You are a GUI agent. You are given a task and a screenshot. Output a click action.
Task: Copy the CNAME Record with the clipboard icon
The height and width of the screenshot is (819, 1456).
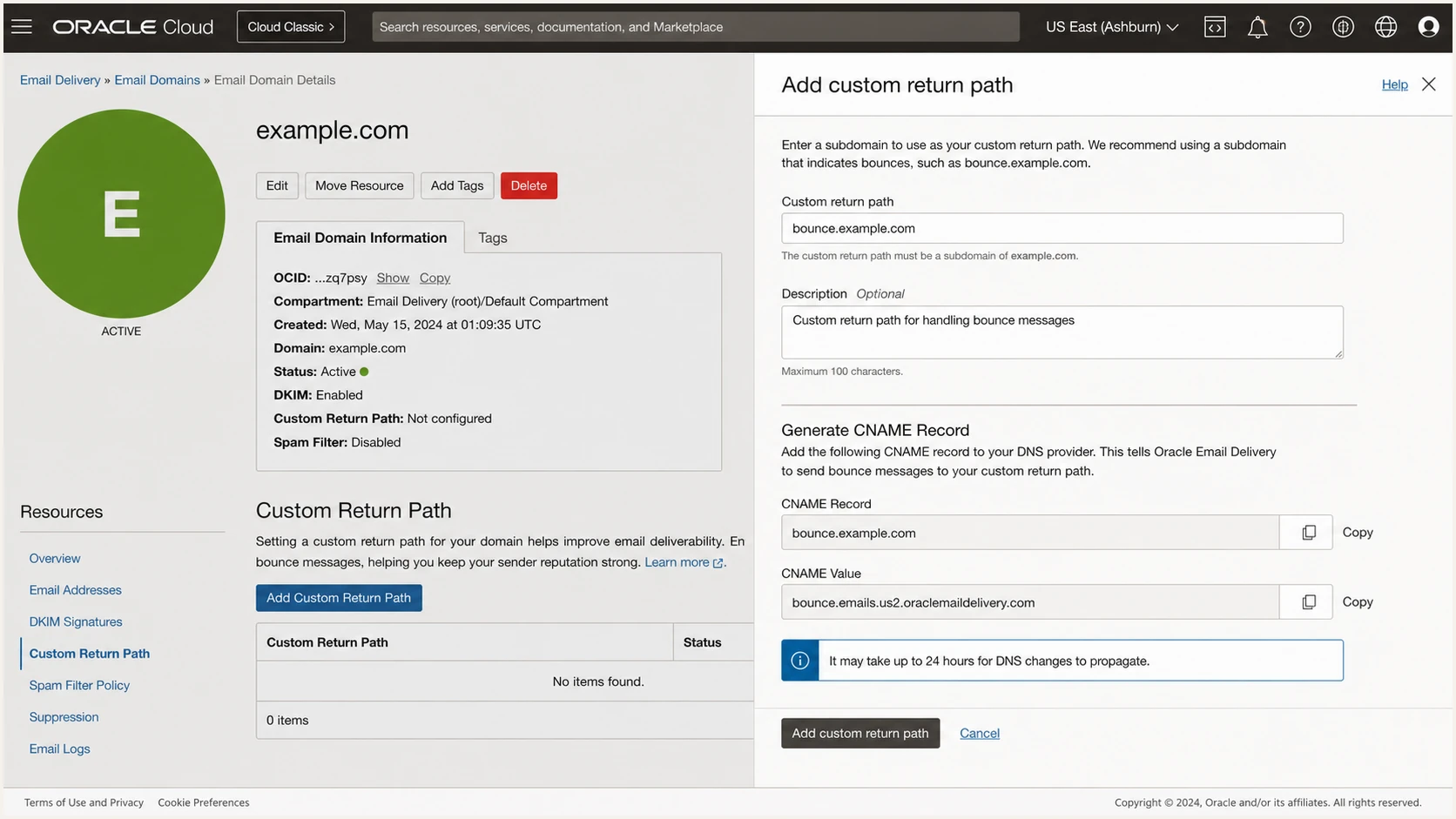pyautogui.click(x=1308, y=533)
